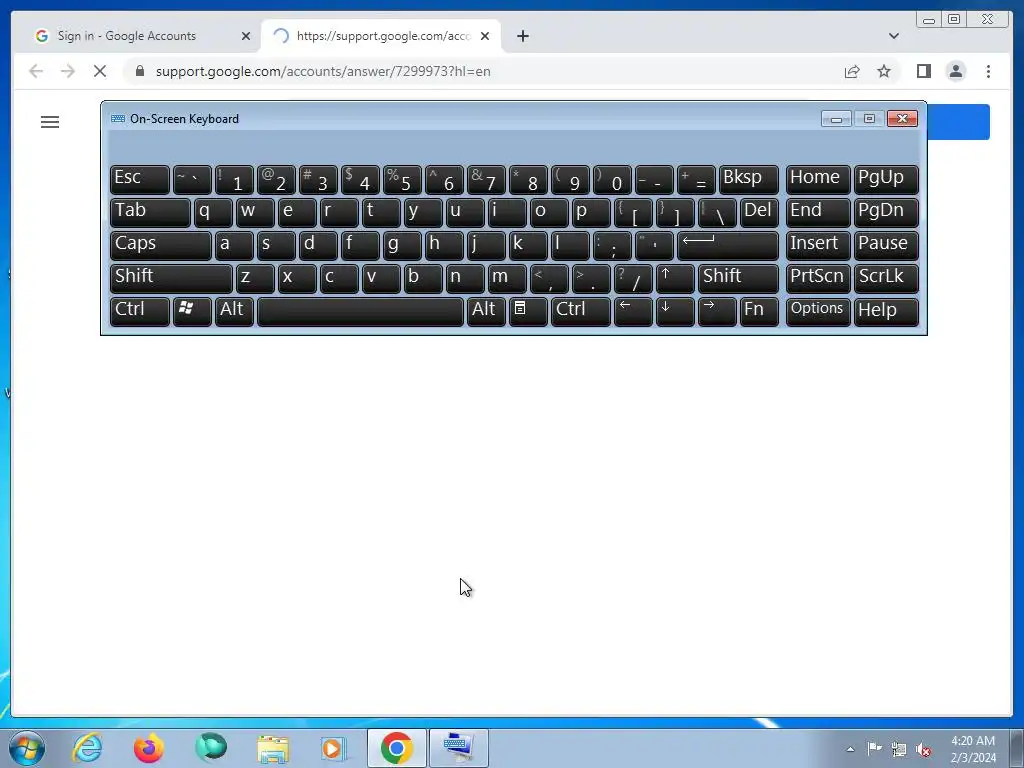Viewport: 1024px width, 768px height.
Task: Open Chrome side panel
Action: click(923, 71)
